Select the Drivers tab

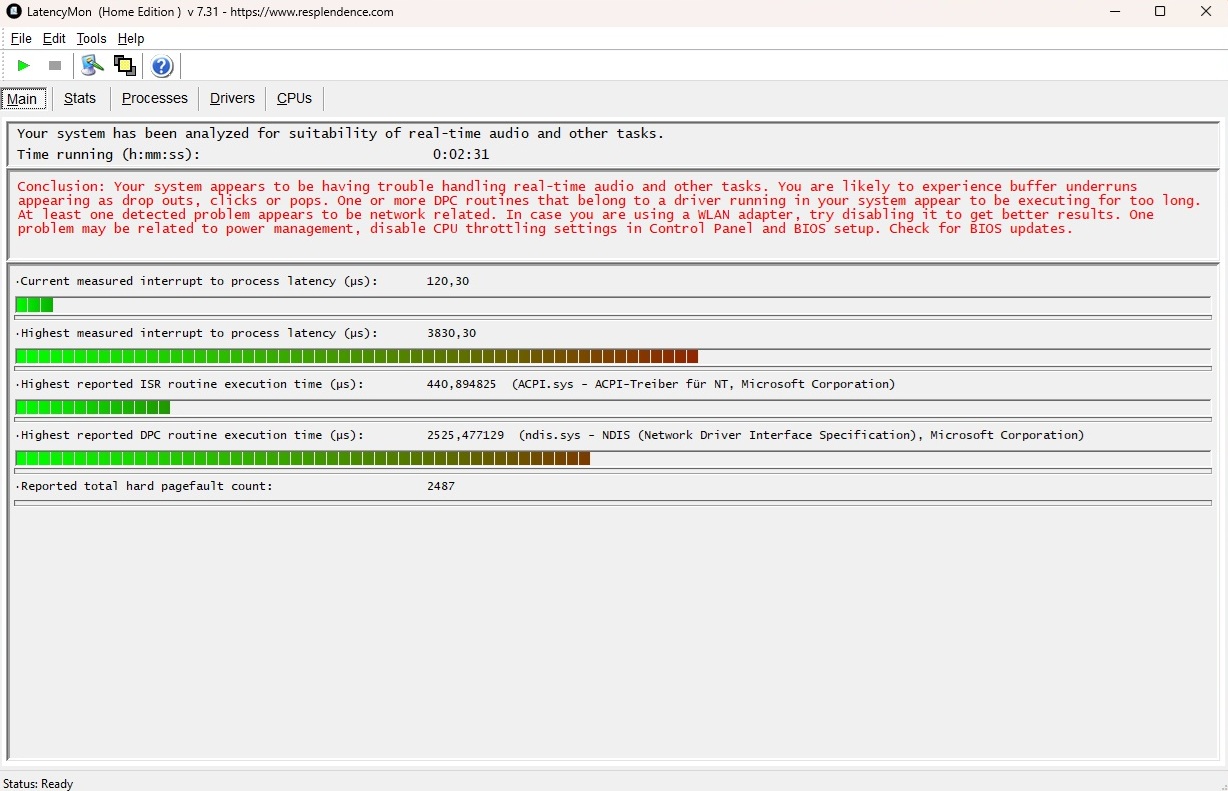pyautogui.click(x=232, y=98)
